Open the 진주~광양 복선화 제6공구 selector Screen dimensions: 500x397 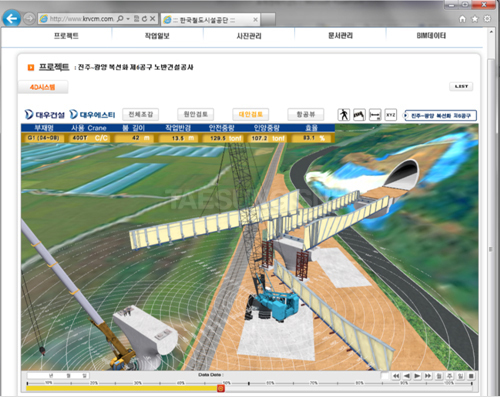tap(440, 116)
